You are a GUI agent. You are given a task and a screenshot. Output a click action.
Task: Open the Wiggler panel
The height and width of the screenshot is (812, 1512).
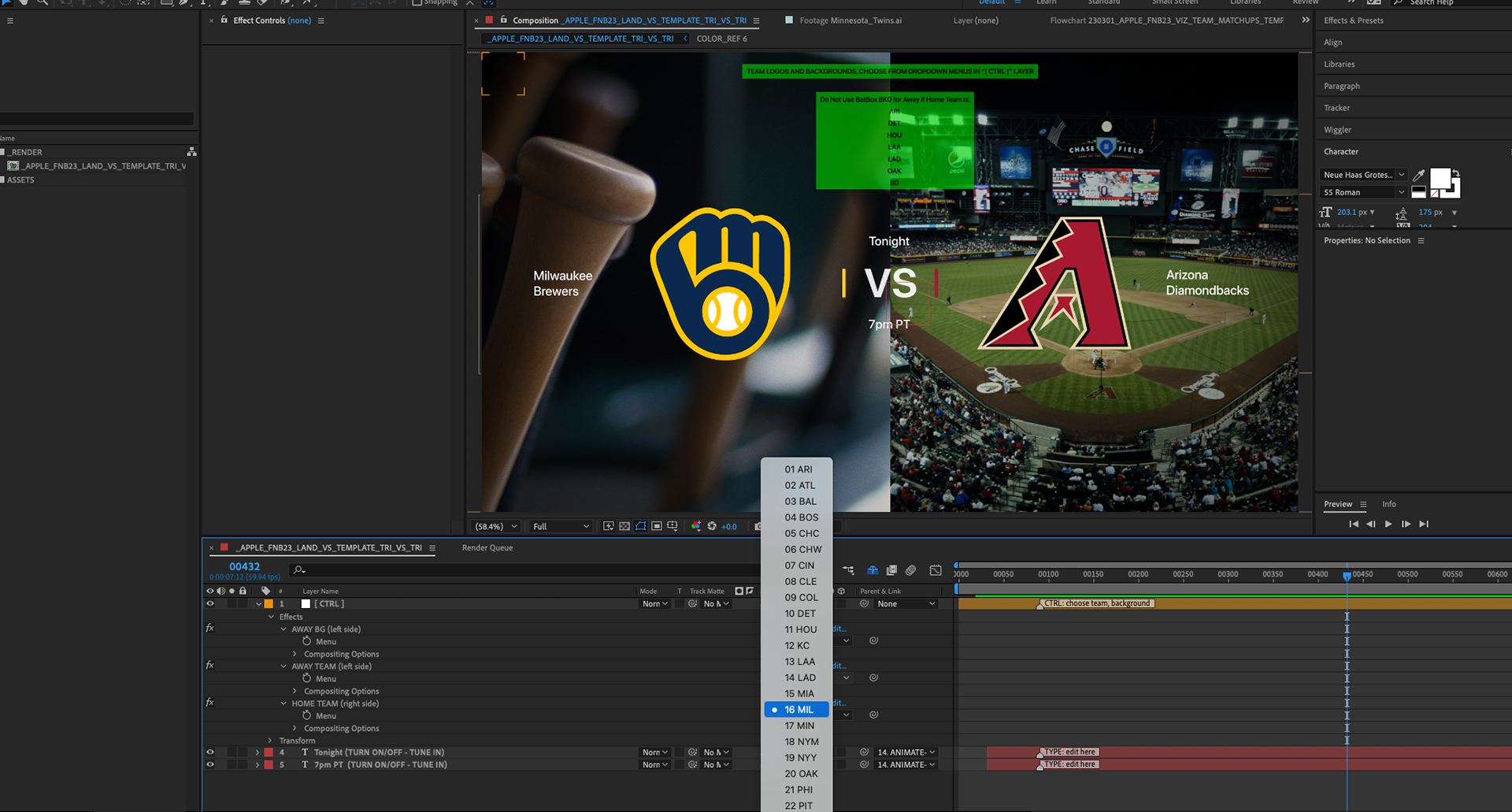click(x=1337, y=130)
